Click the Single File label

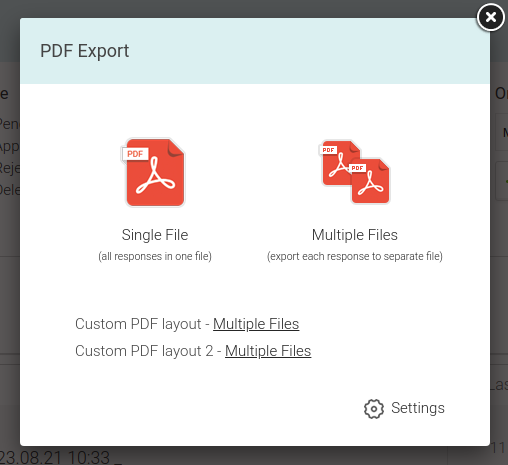pos(155,235)
